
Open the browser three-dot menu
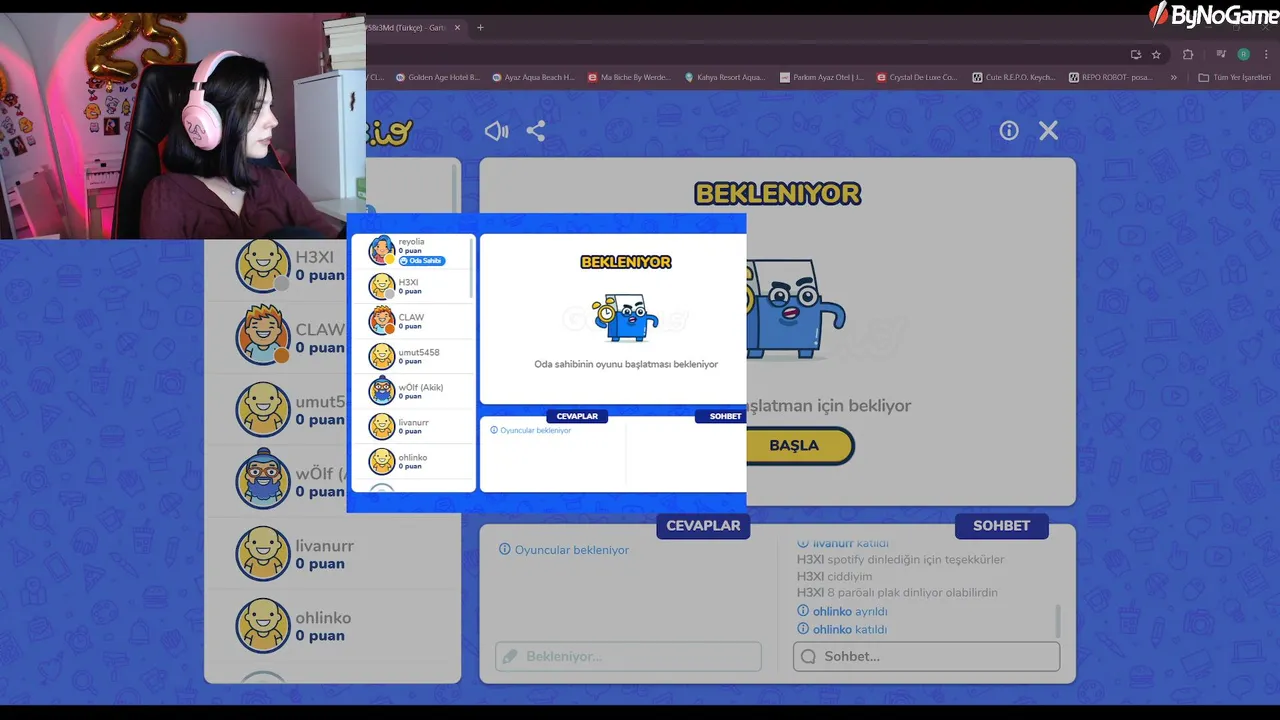(x=1266, y=54)
